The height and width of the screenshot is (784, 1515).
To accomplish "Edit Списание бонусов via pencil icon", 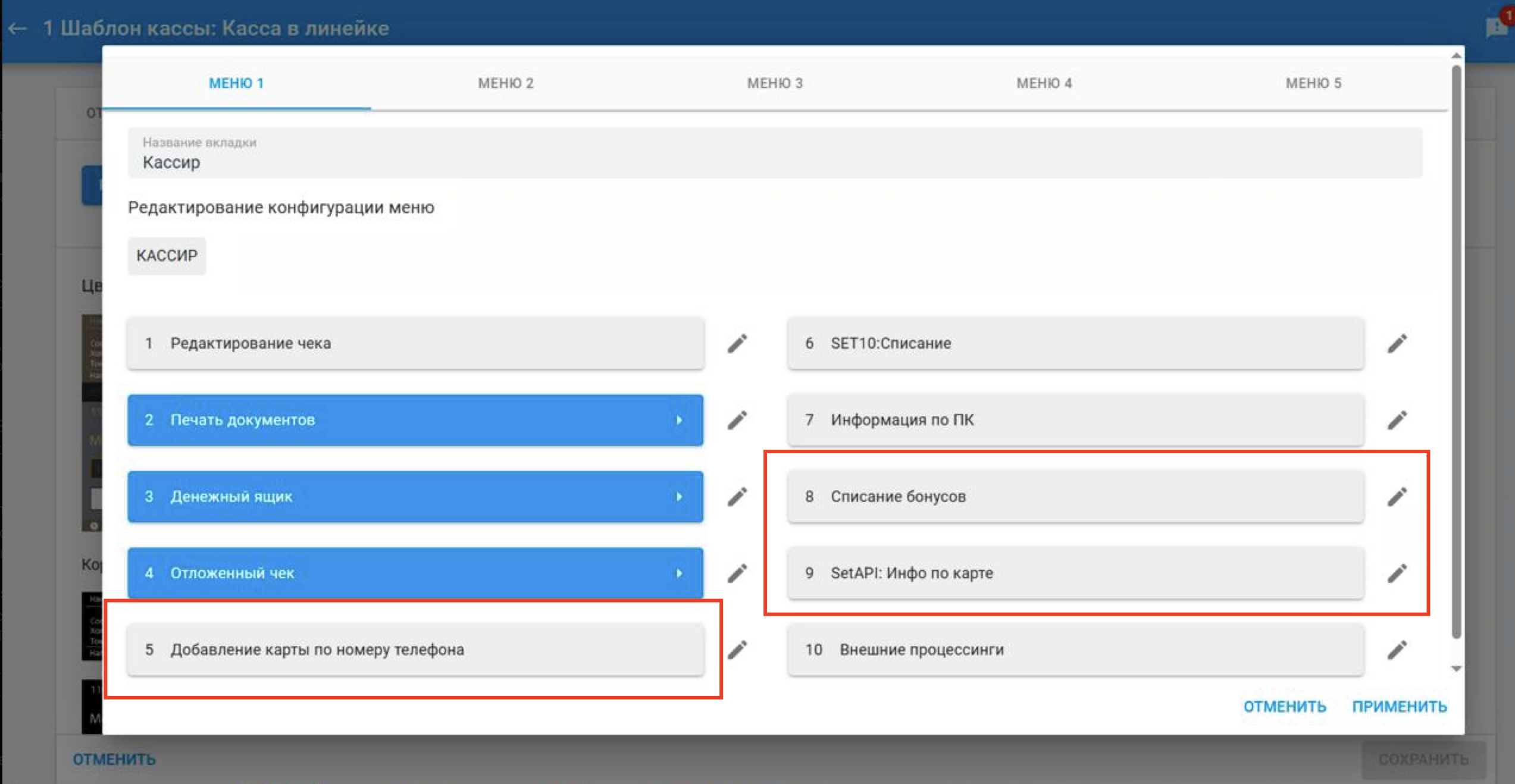I will click(1397, 497).
